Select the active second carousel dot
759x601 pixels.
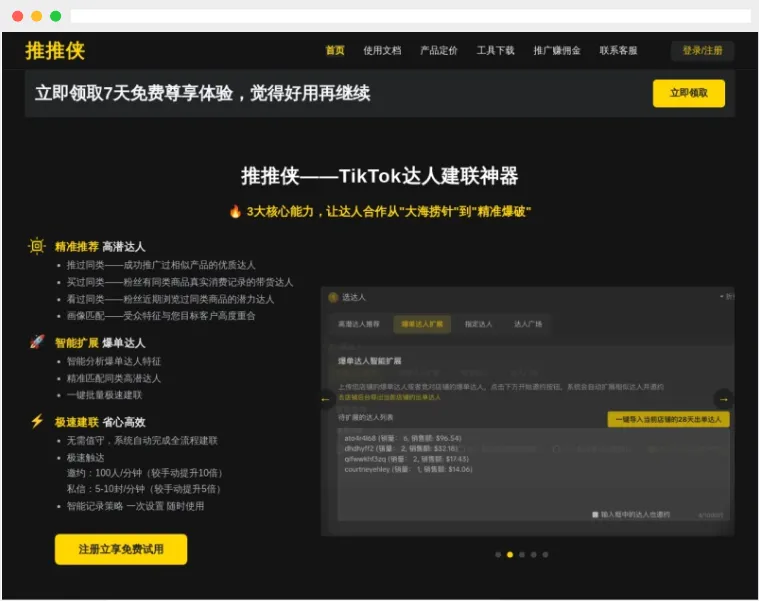510,555
